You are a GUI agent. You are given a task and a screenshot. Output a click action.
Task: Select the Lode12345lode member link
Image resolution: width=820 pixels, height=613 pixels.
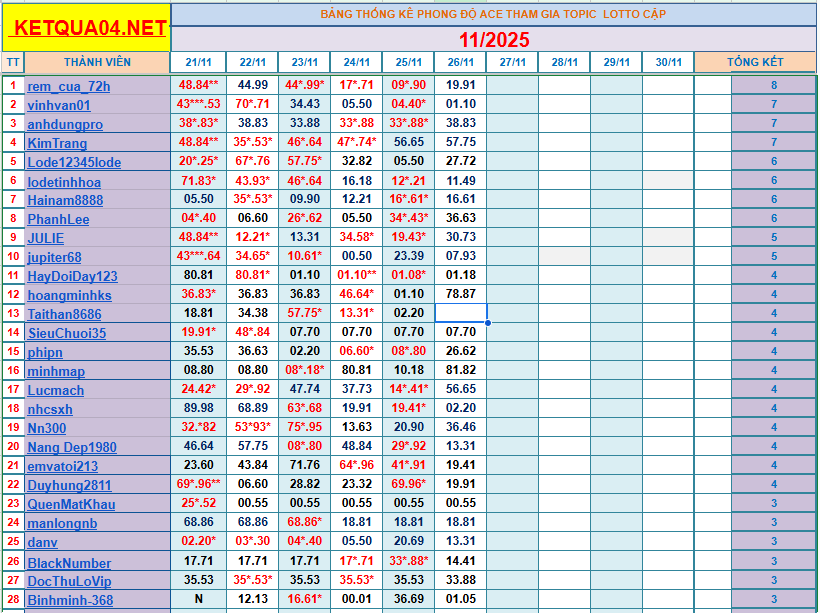coord(74,162)
